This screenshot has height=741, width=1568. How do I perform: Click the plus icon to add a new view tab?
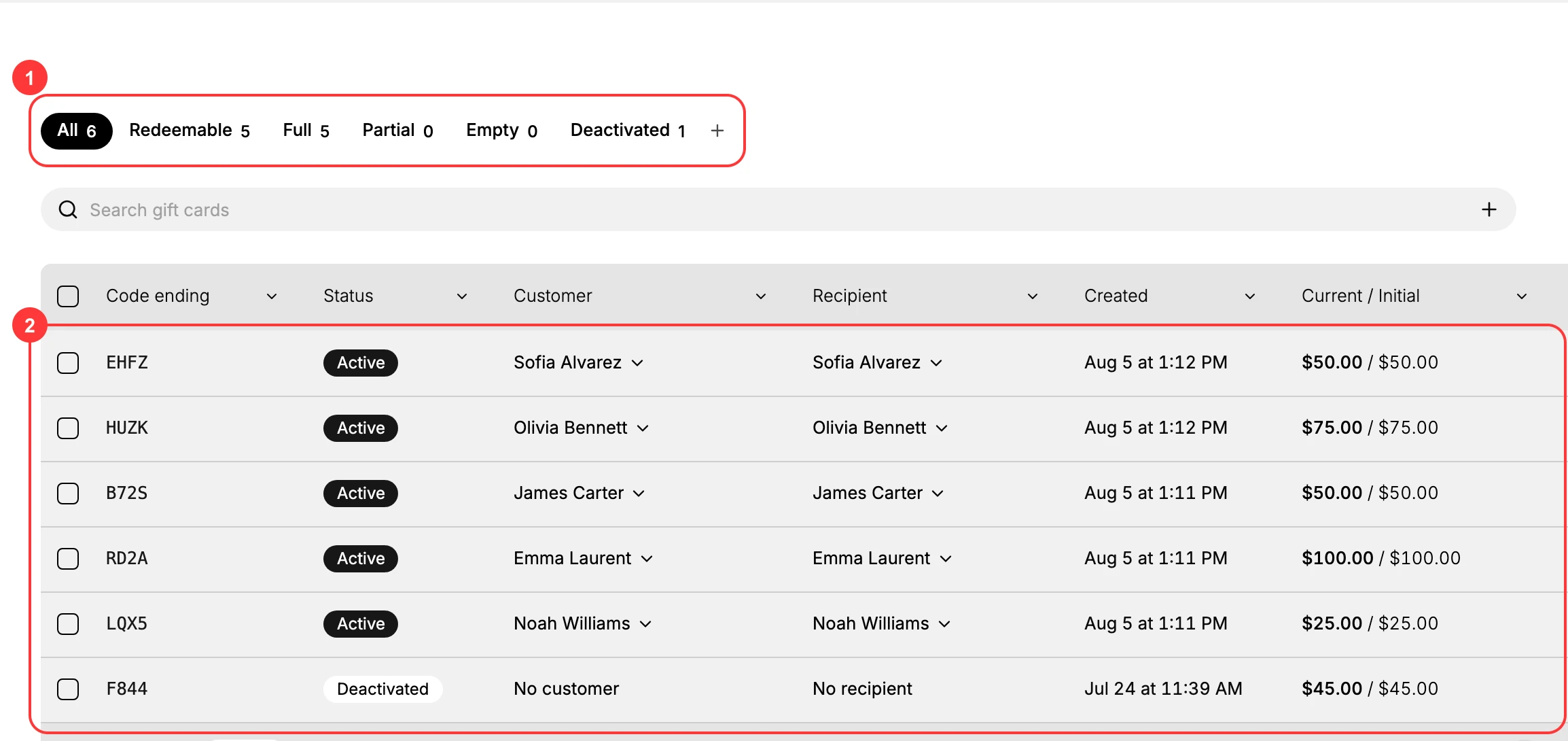tap(717, 131)
